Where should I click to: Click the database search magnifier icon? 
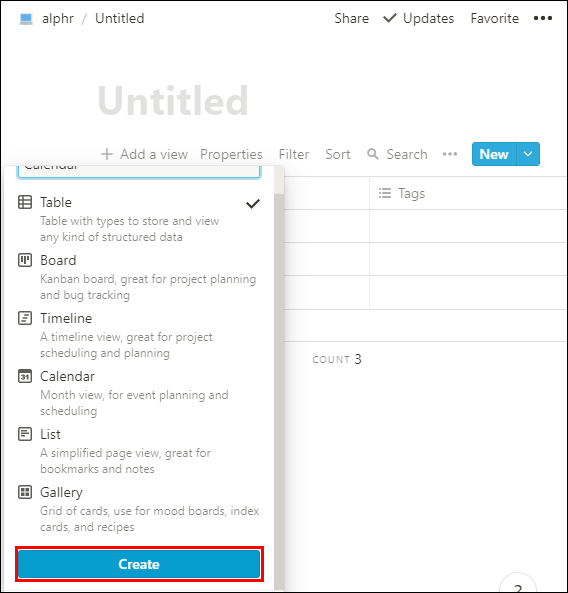pyautogui.click(x=372, y=154)
